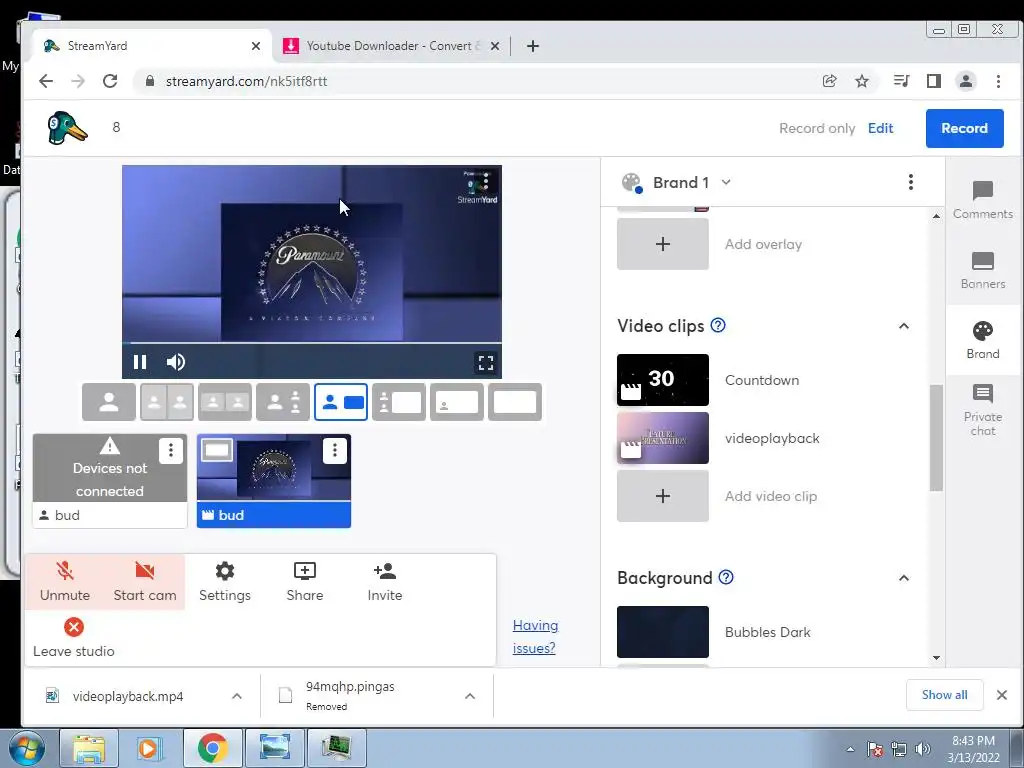Open options menu on bud camera tile
The width and height of the screenshot is (1024, 768).
pos(170,450)
